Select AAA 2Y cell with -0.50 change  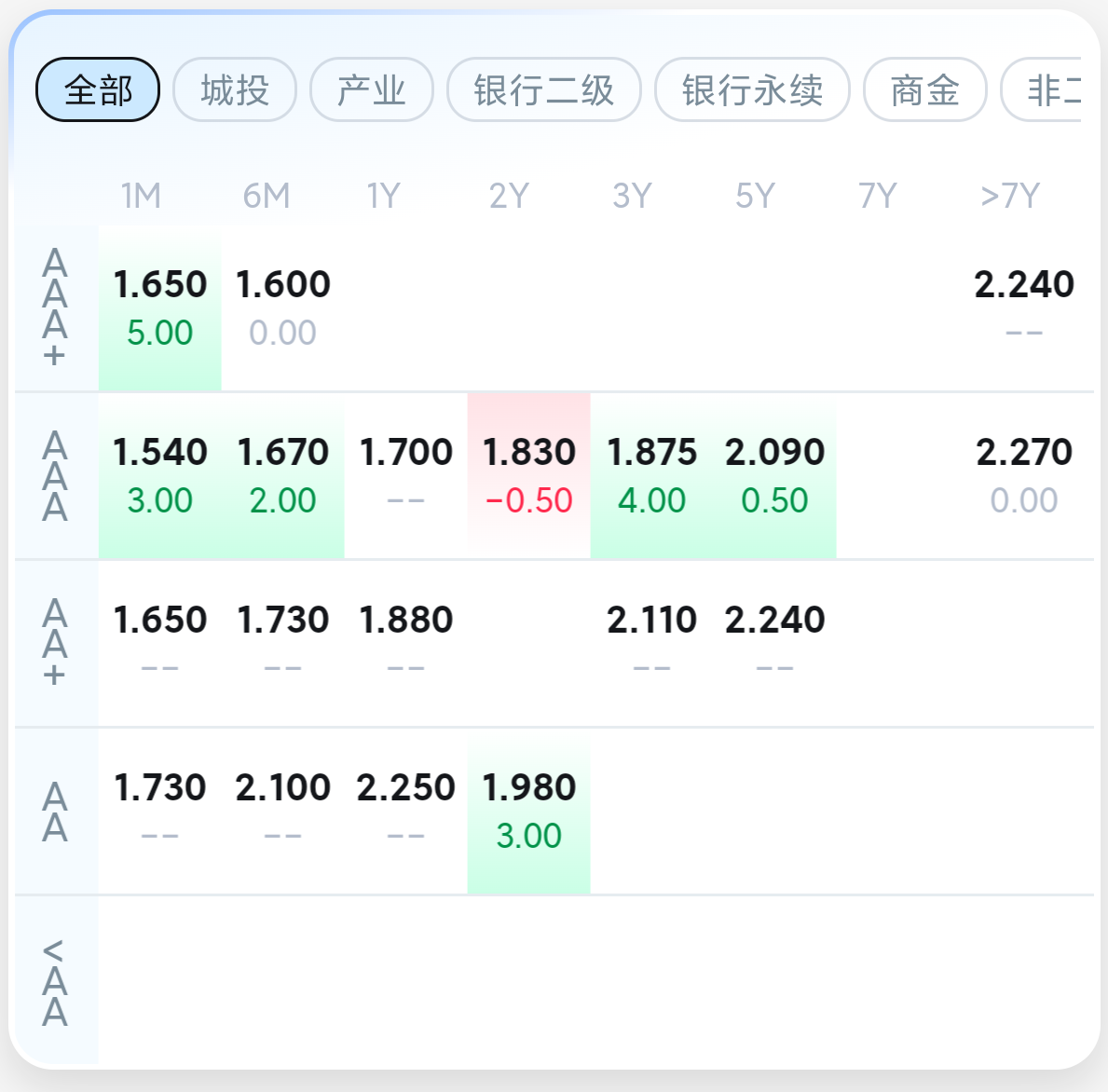(528, 475)
